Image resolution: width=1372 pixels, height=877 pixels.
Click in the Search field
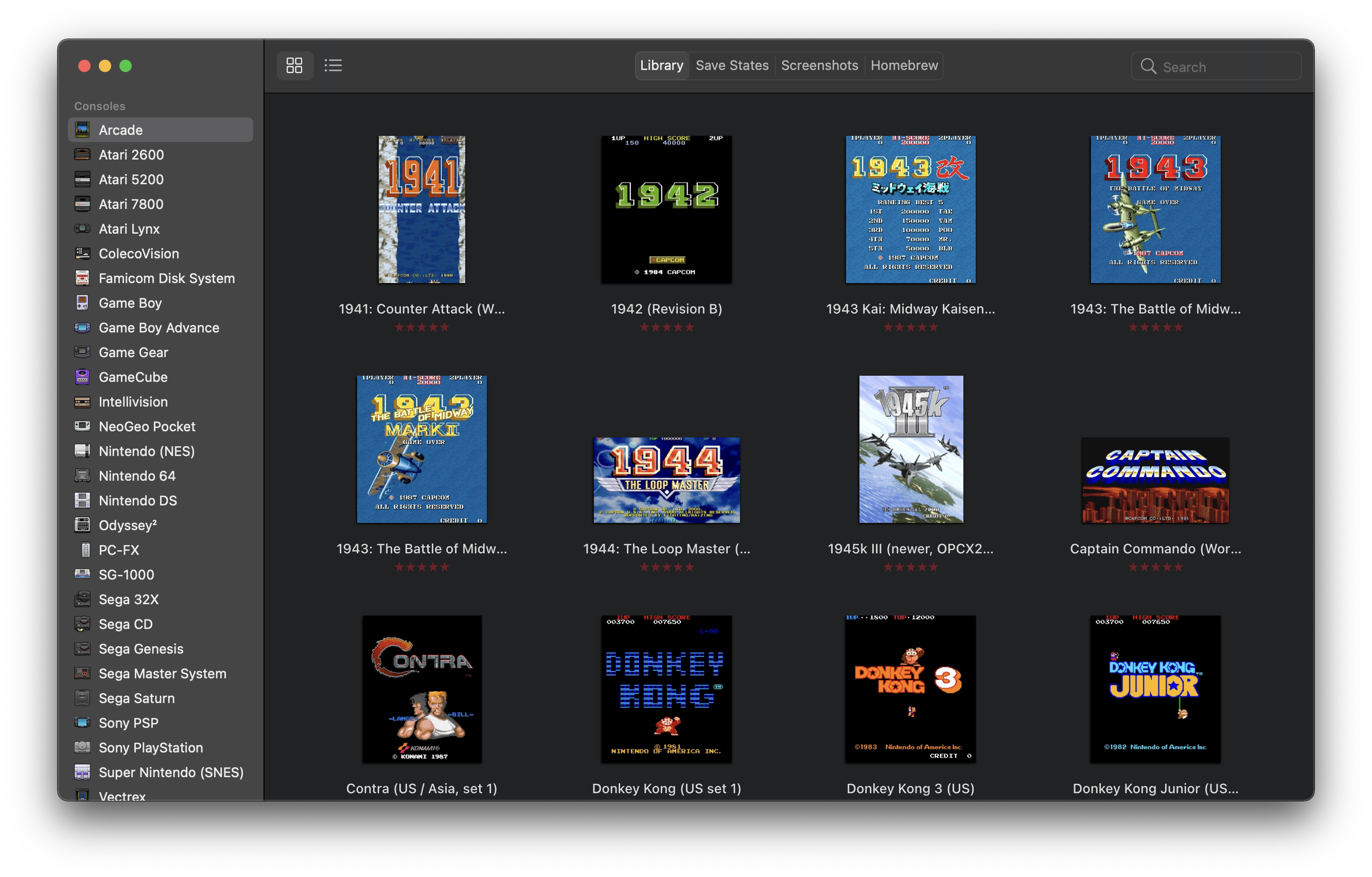coord(1225,67)
